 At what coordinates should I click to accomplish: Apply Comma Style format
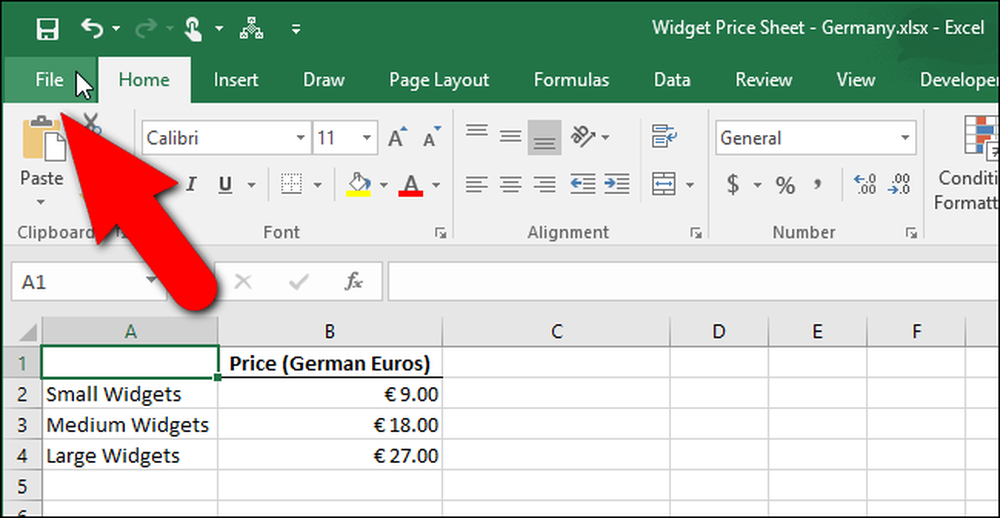818,185
